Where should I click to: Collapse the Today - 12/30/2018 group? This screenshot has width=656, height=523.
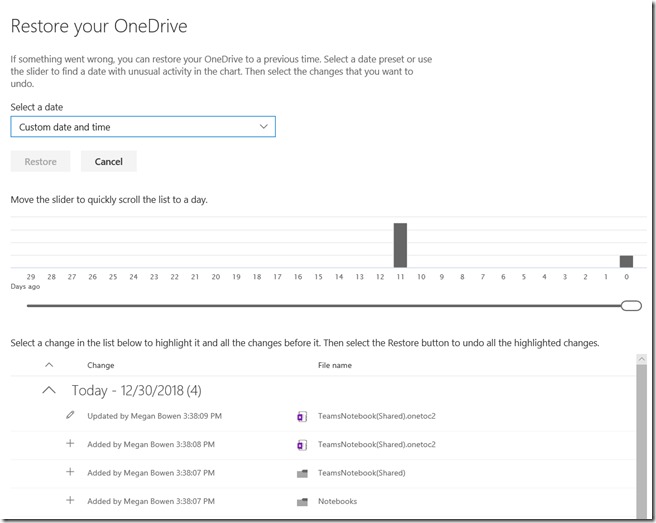(49, 390)
